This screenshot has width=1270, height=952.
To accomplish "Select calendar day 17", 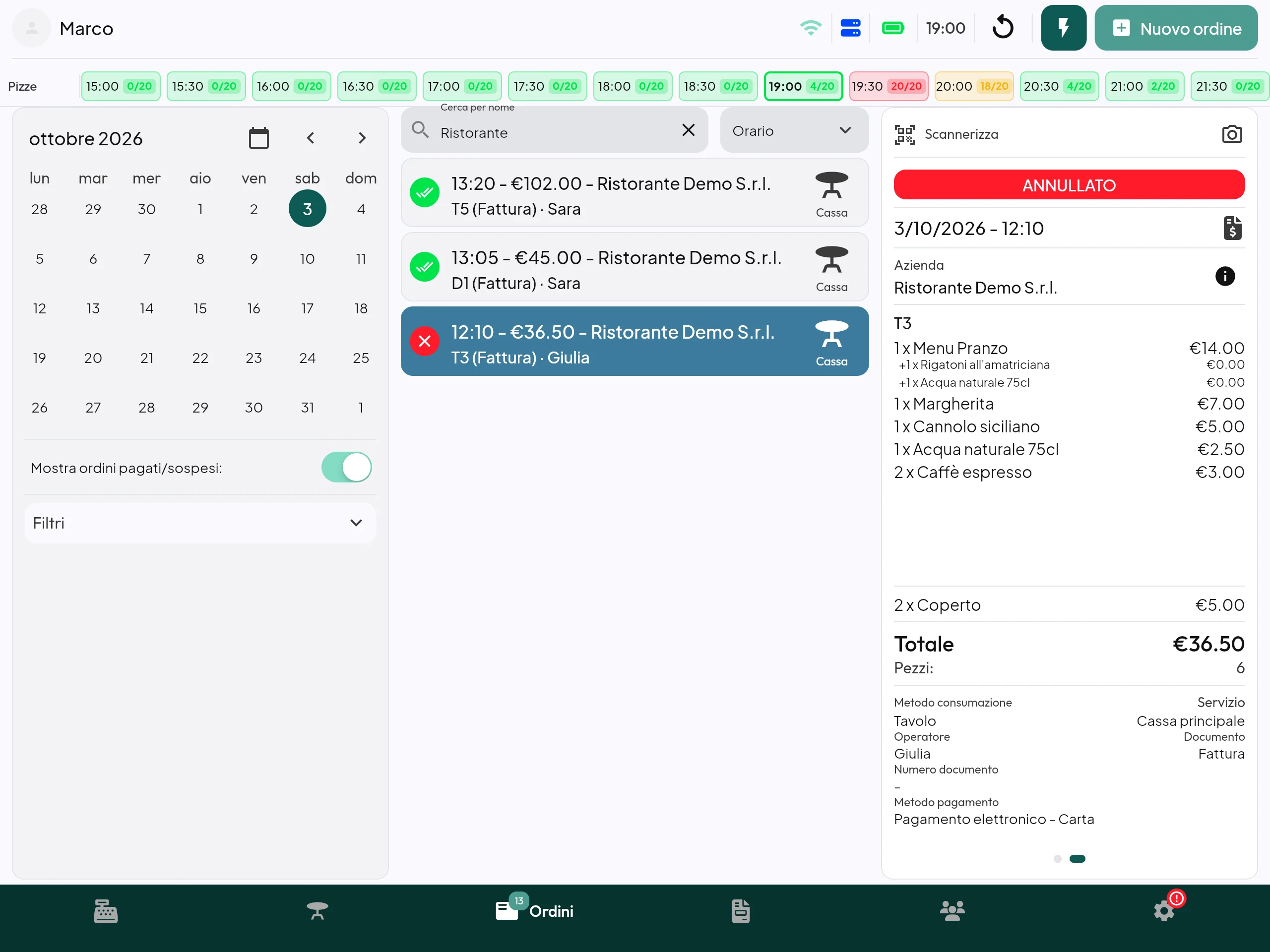I will [307, 308].
